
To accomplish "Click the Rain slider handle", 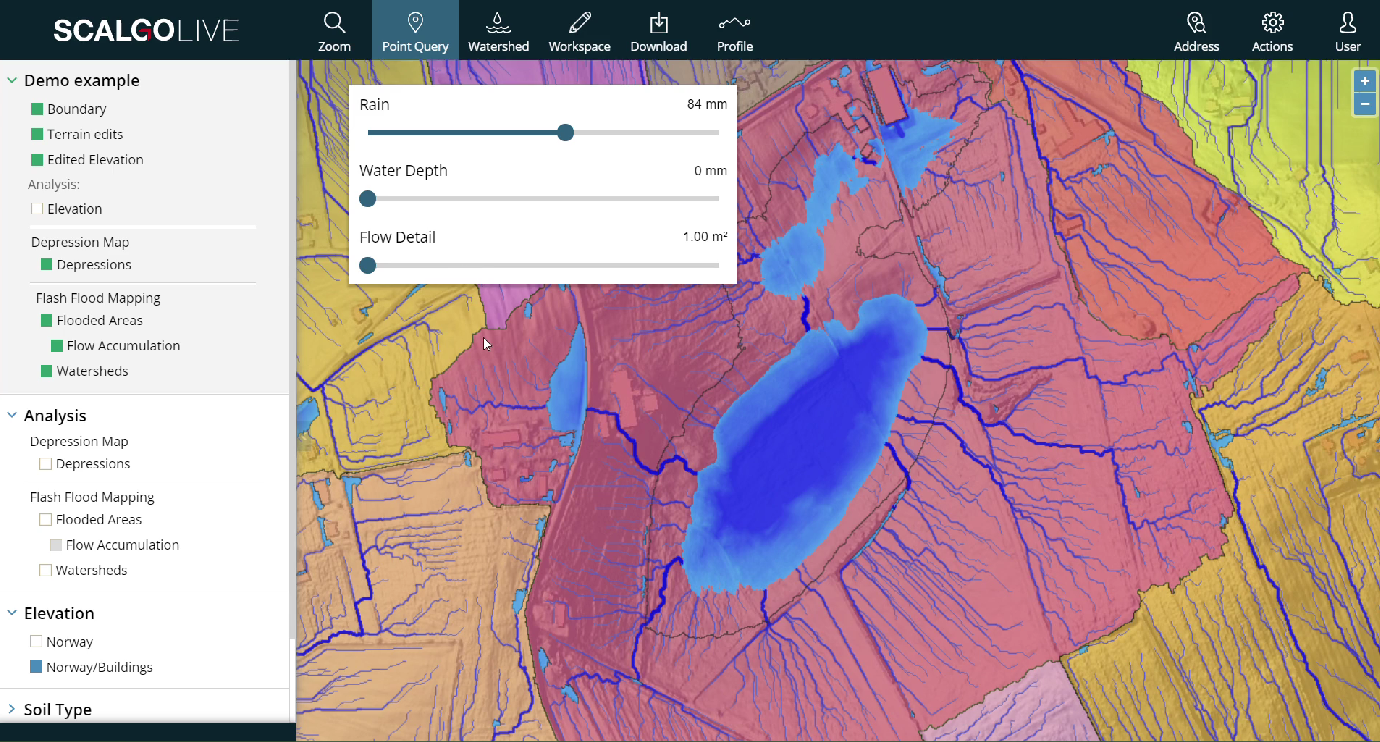I will [566, 132].
